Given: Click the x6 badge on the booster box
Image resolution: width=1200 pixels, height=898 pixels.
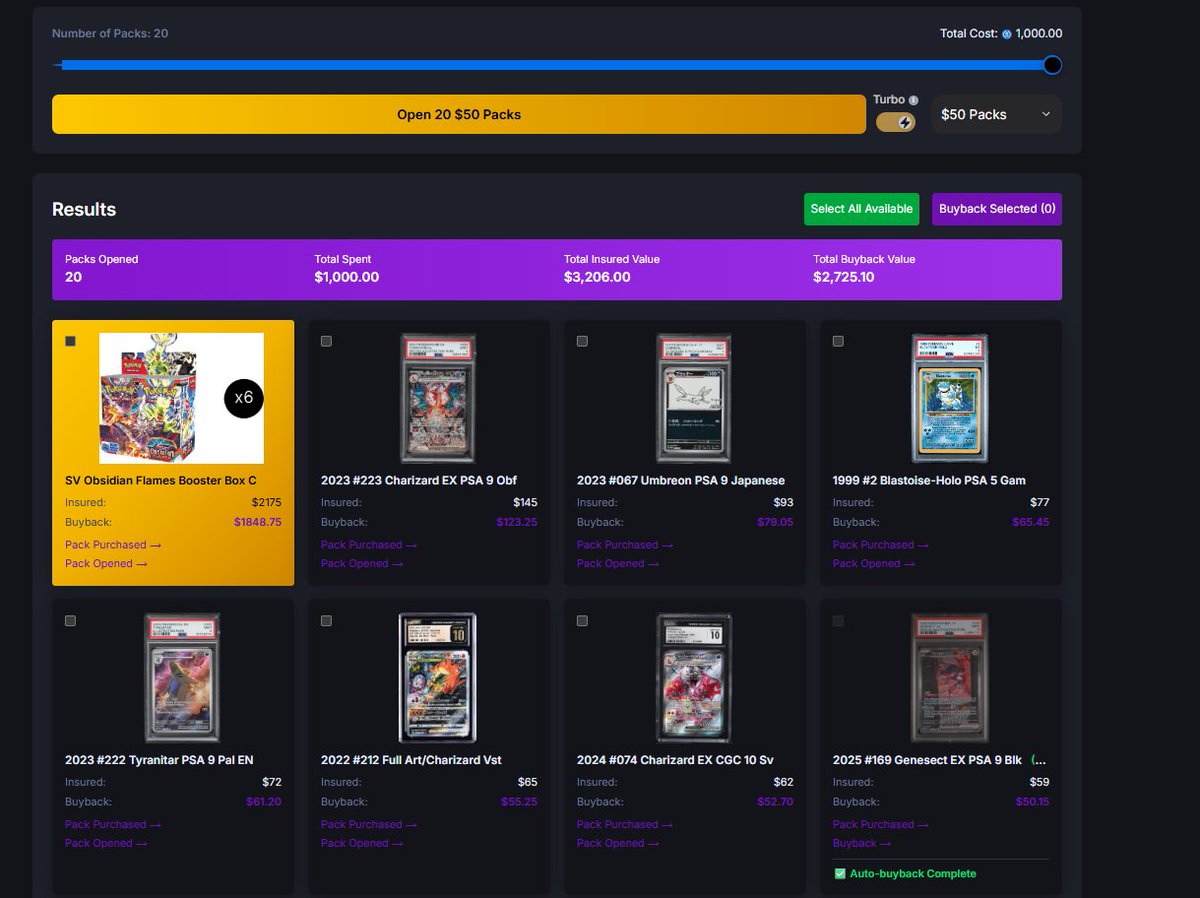Looking at the screenshot, I should [243, 398].
